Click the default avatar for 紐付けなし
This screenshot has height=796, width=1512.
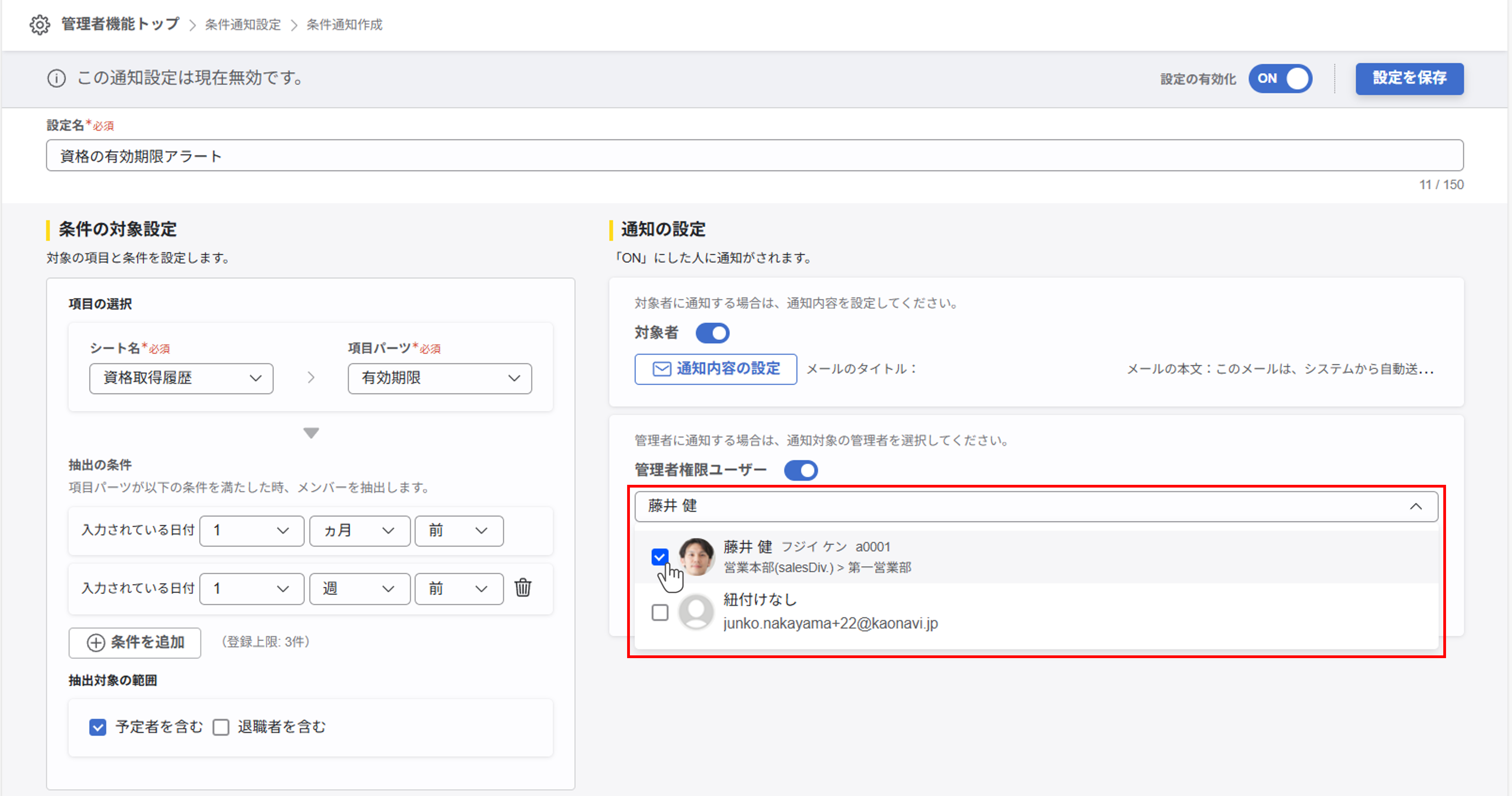point(696,612)
